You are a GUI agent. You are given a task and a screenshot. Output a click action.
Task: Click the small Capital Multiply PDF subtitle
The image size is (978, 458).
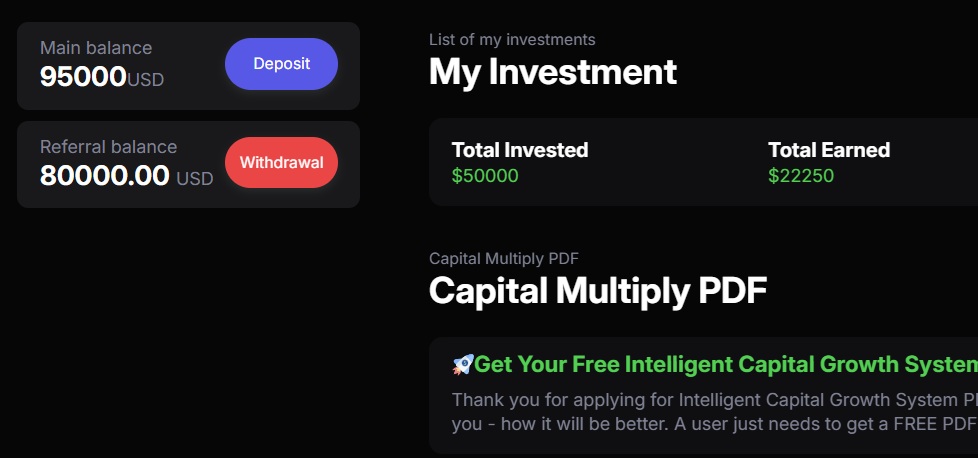tap(504, 259)
